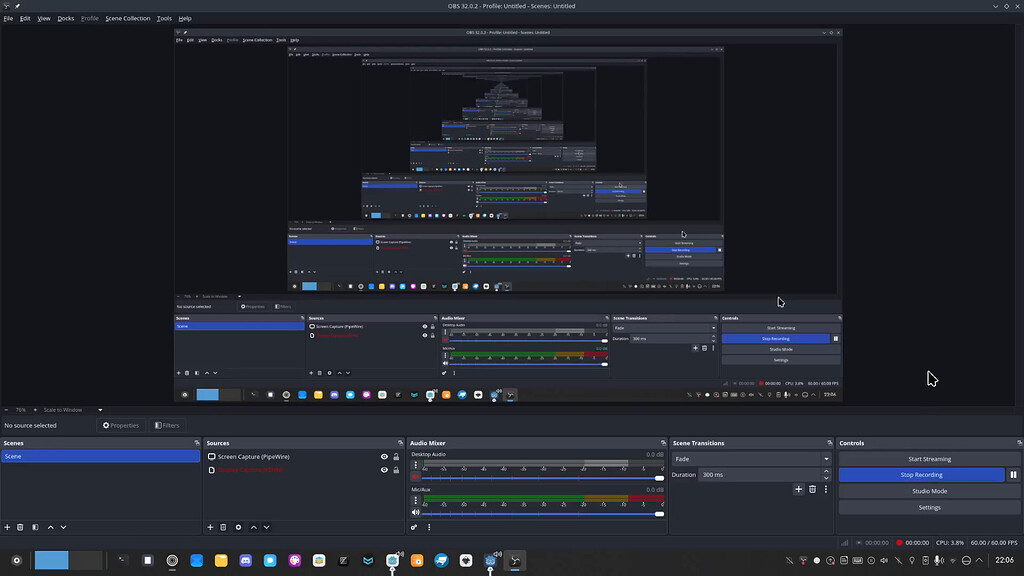Open the Edit menu

click(25, 18)
